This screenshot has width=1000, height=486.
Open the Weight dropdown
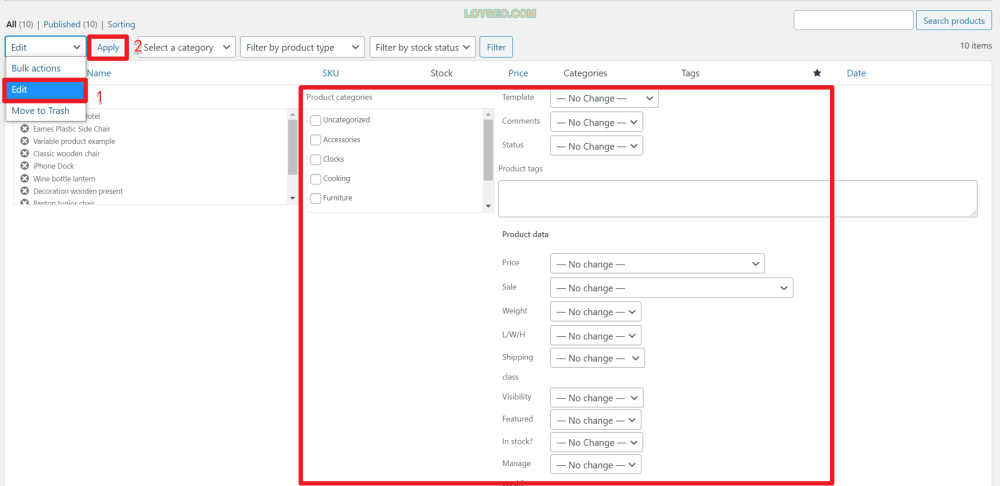[596, 312]
